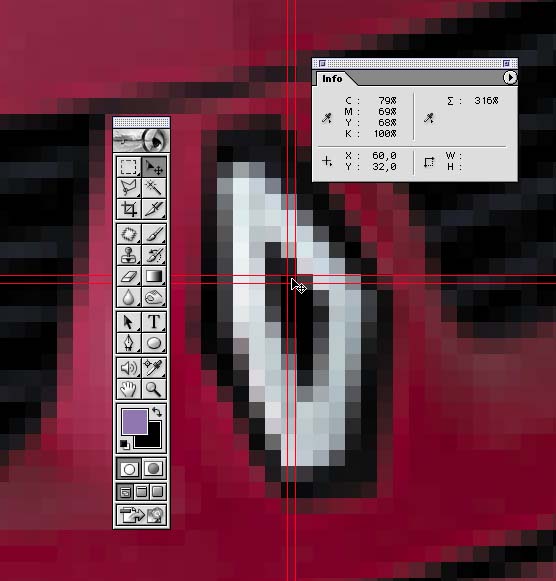Screen dimensions: 556x581
Task: Open the Info palette menu arrow
Action: pos(510,77)
